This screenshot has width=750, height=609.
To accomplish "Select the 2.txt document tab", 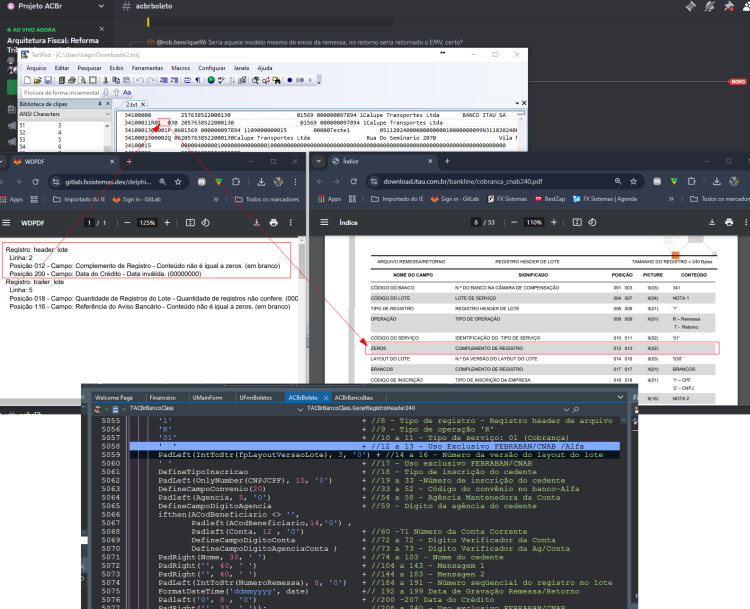I will 132,104.
